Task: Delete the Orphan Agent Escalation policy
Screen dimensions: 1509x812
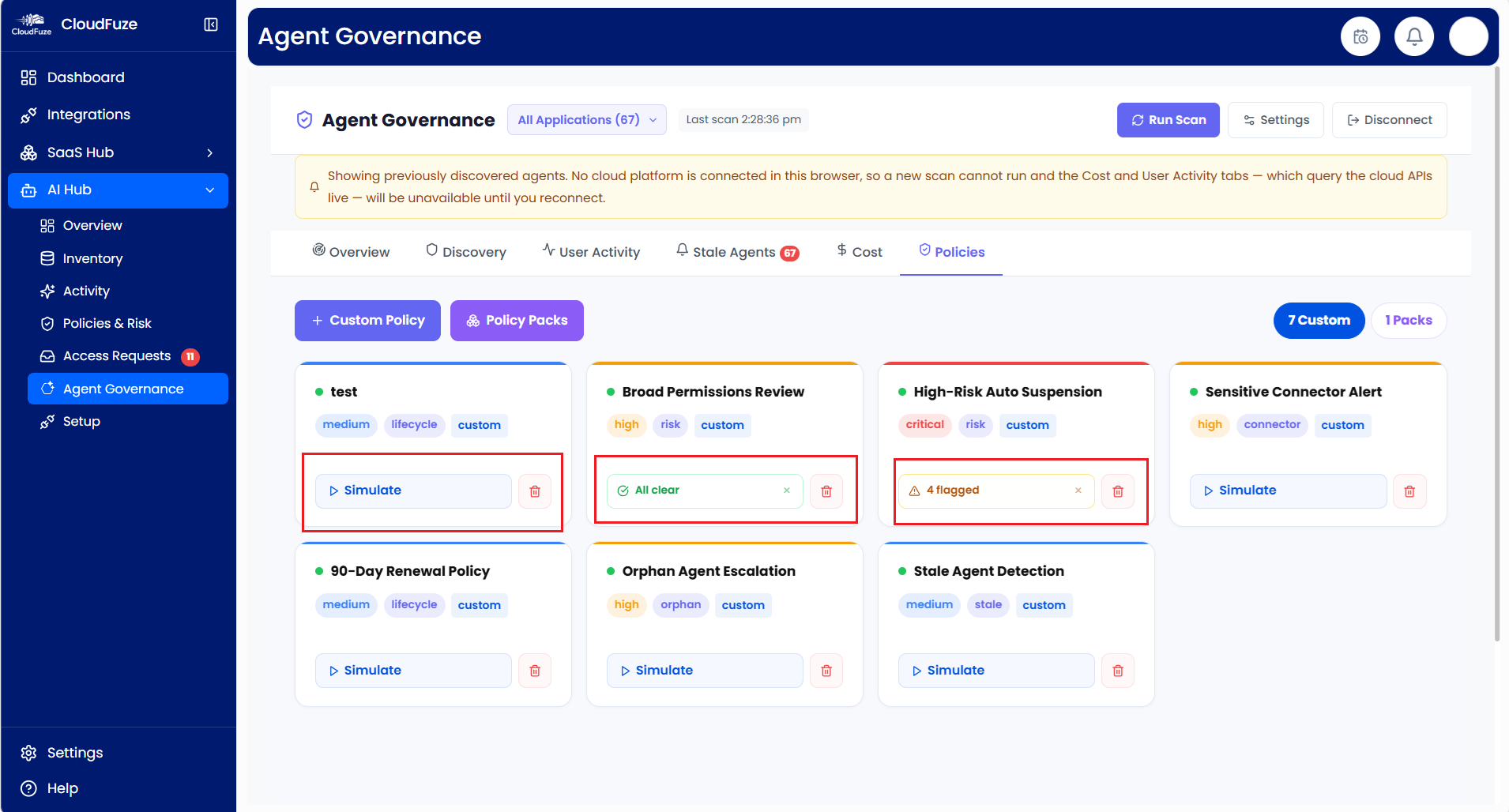Action: pyautogui.click(x=826, y=671)
